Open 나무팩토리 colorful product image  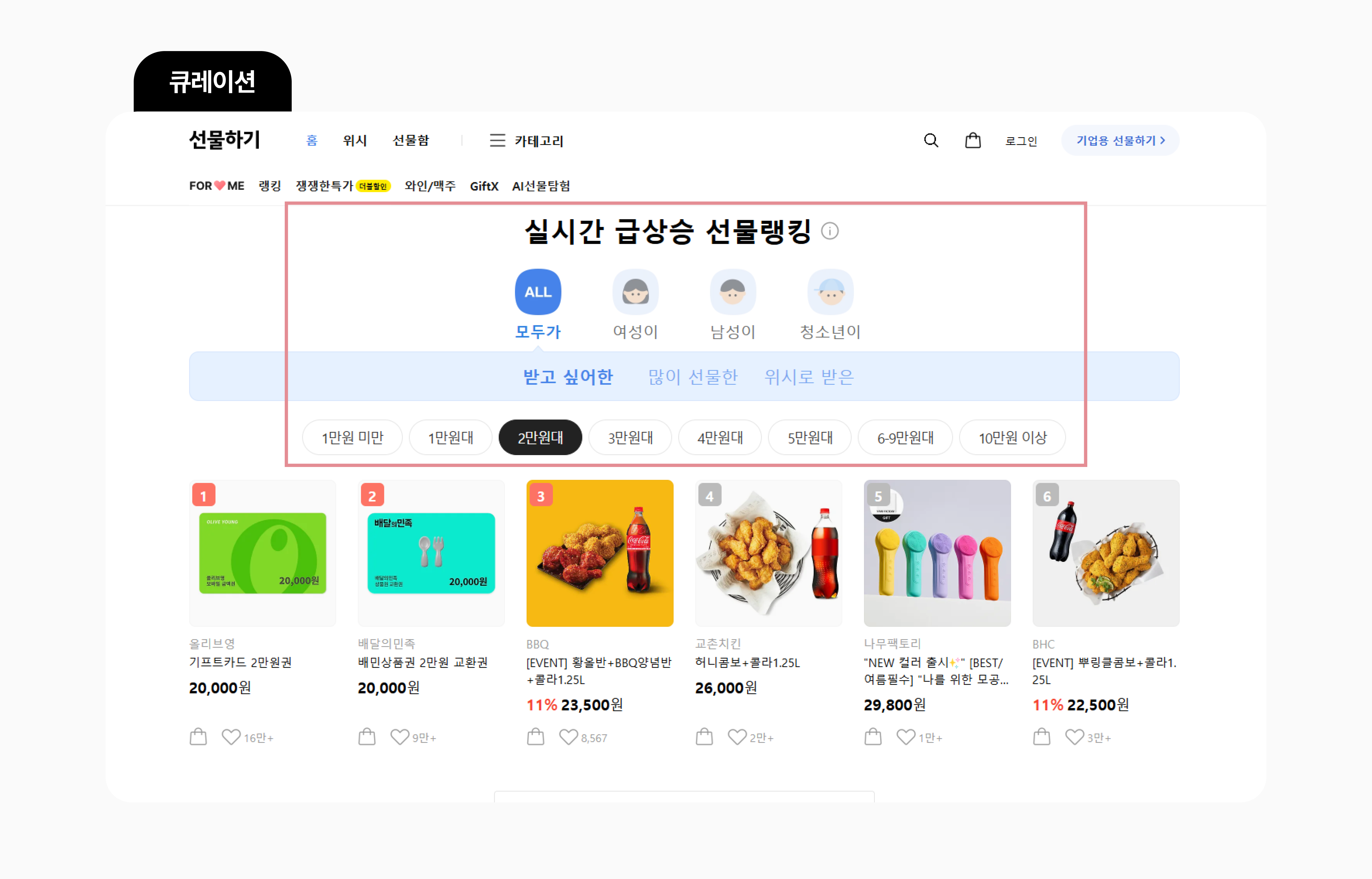click(x=938, y=553)
